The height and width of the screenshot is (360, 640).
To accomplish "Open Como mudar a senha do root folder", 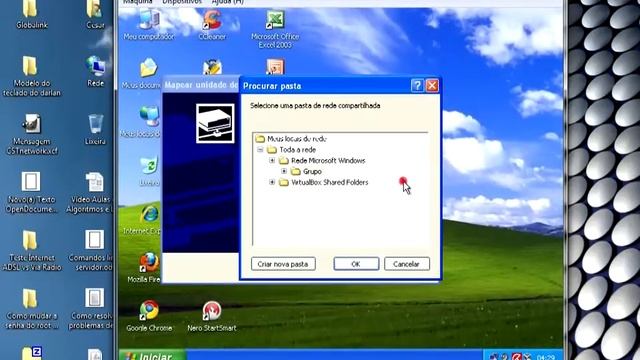I will (x=32, y=309).
